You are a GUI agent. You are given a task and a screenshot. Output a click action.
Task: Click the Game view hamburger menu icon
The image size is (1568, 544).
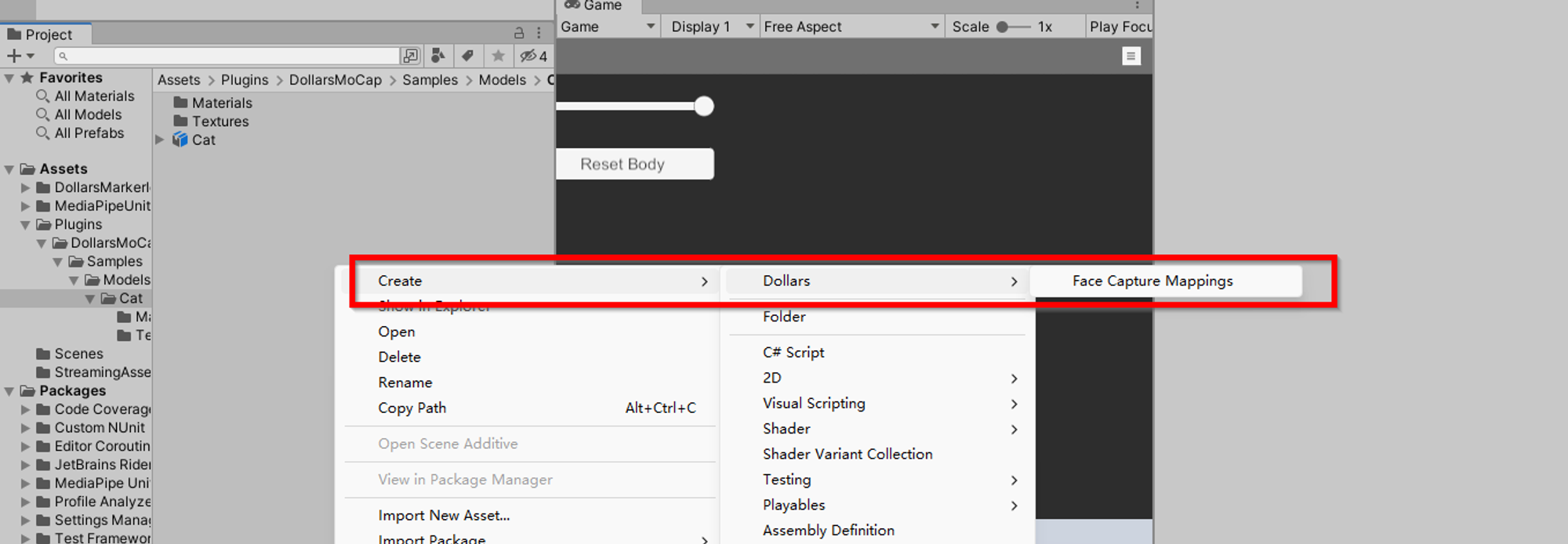tap(1131, 56)
